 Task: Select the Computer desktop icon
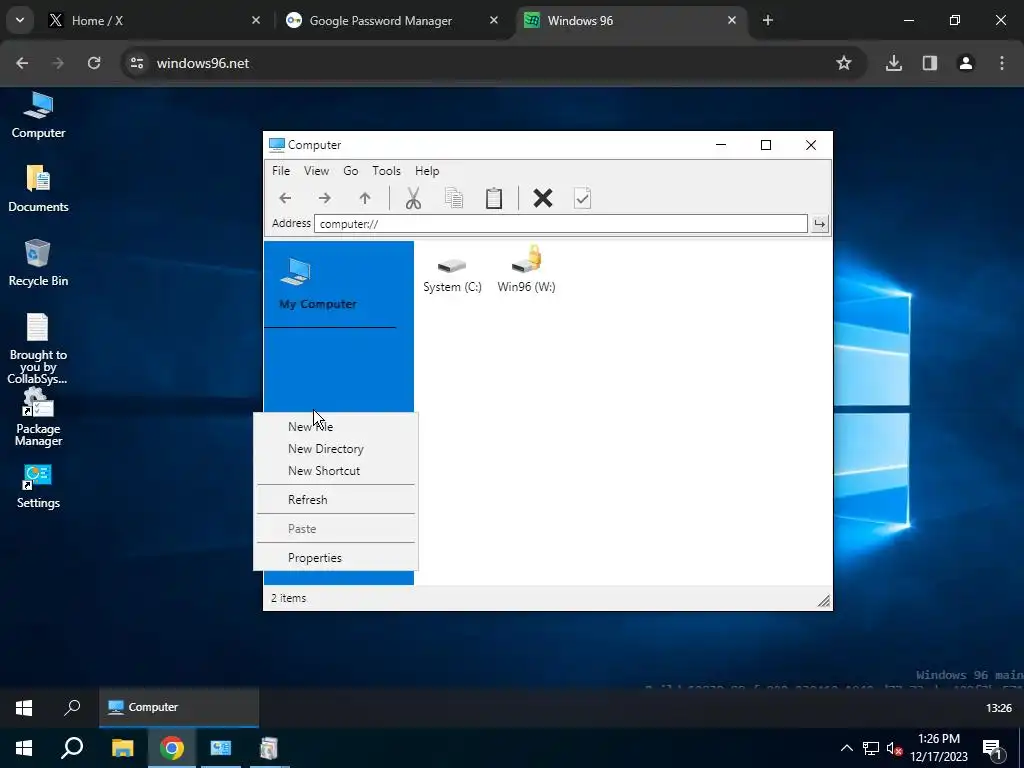point(39,116)
